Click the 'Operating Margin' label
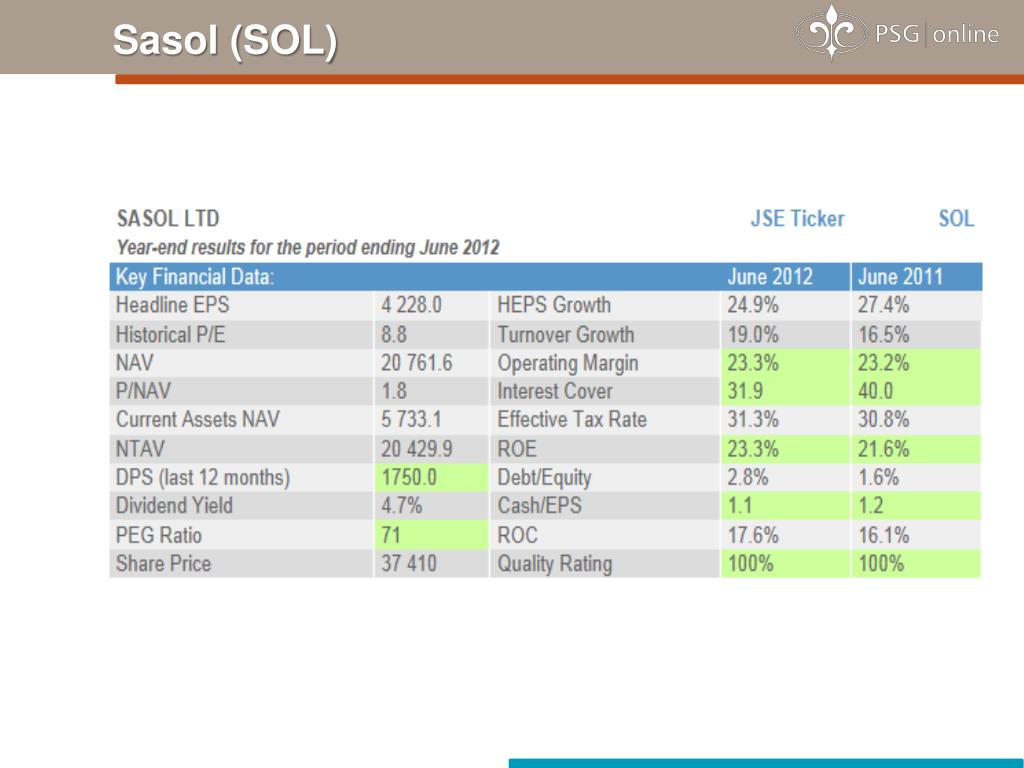This screenshot has height=768, width=1024. coord(568,364)
